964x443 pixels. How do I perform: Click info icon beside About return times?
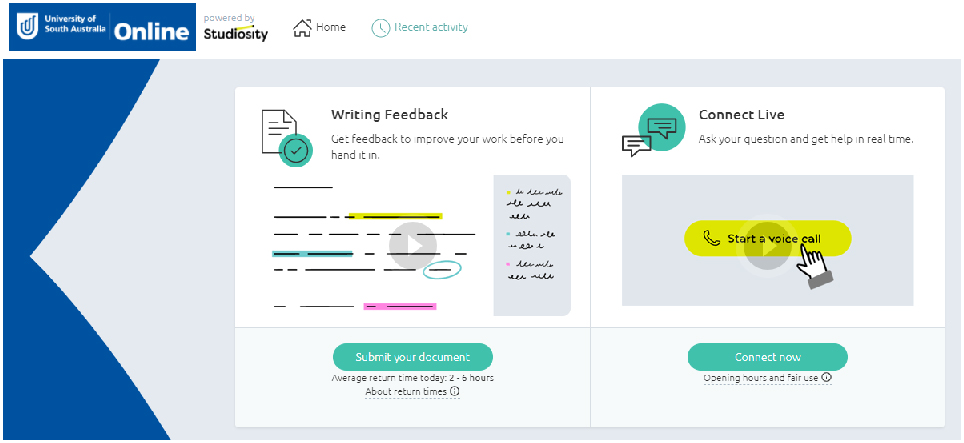click(455, 391)
